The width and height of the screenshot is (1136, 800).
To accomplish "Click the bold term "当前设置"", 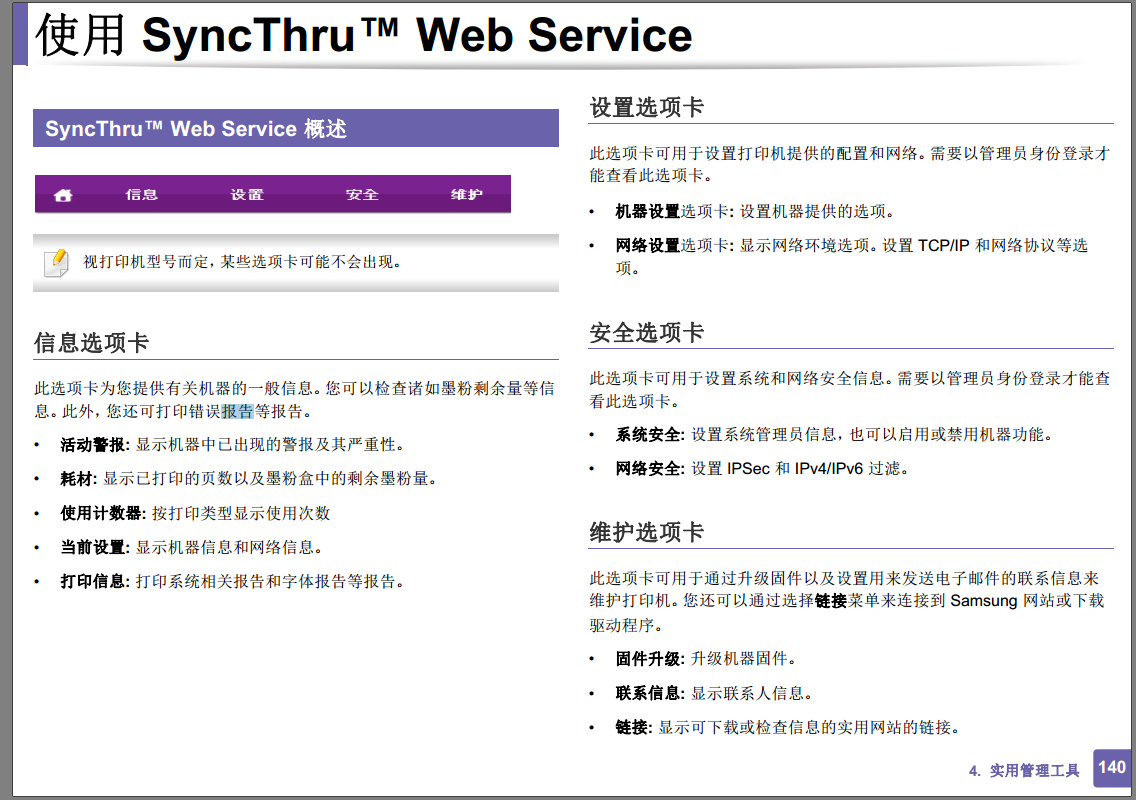I will [x=93, y=547].
